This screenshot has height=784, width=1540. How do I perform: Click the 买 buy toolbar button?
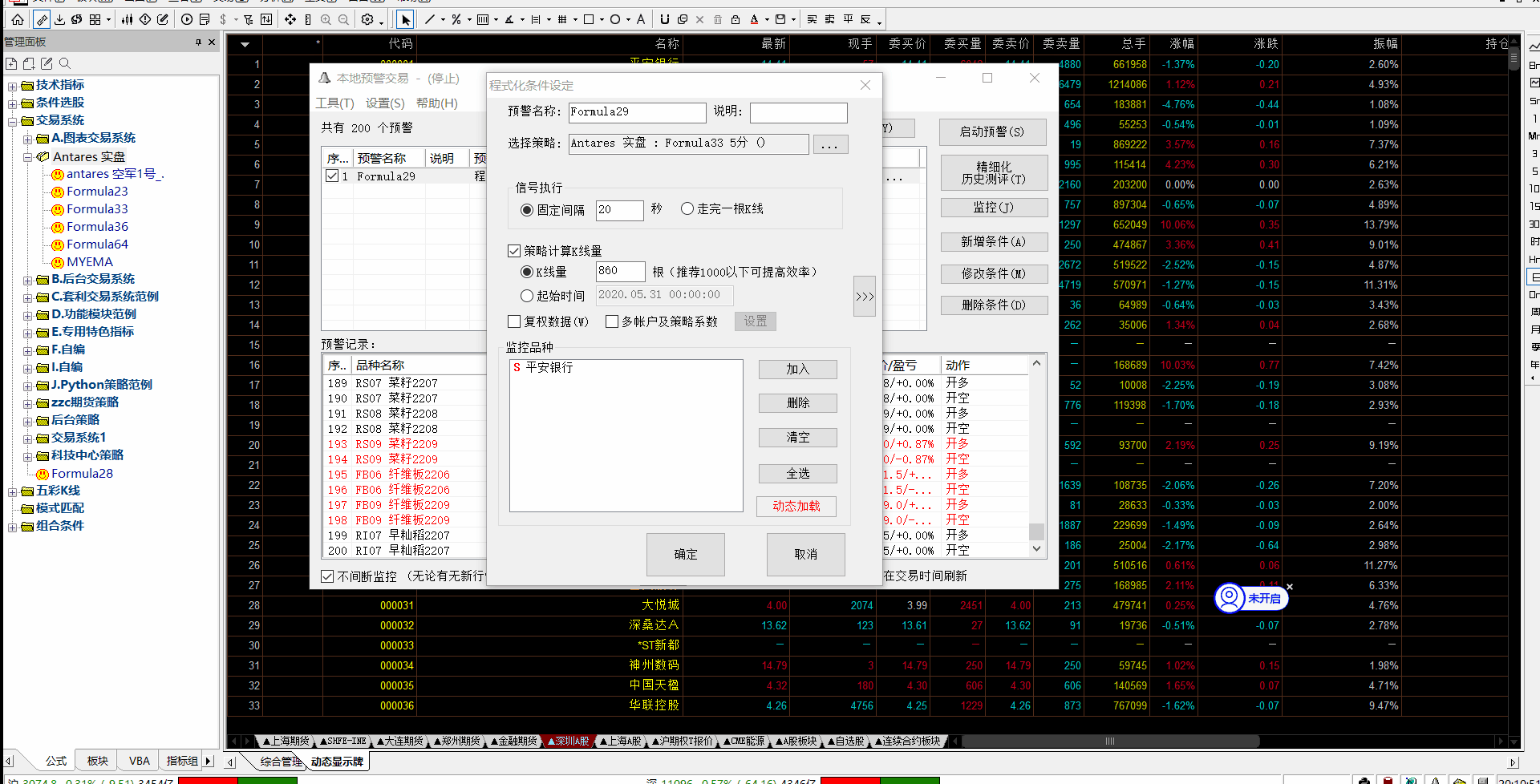pyautogui.click(x=813, y=19)
